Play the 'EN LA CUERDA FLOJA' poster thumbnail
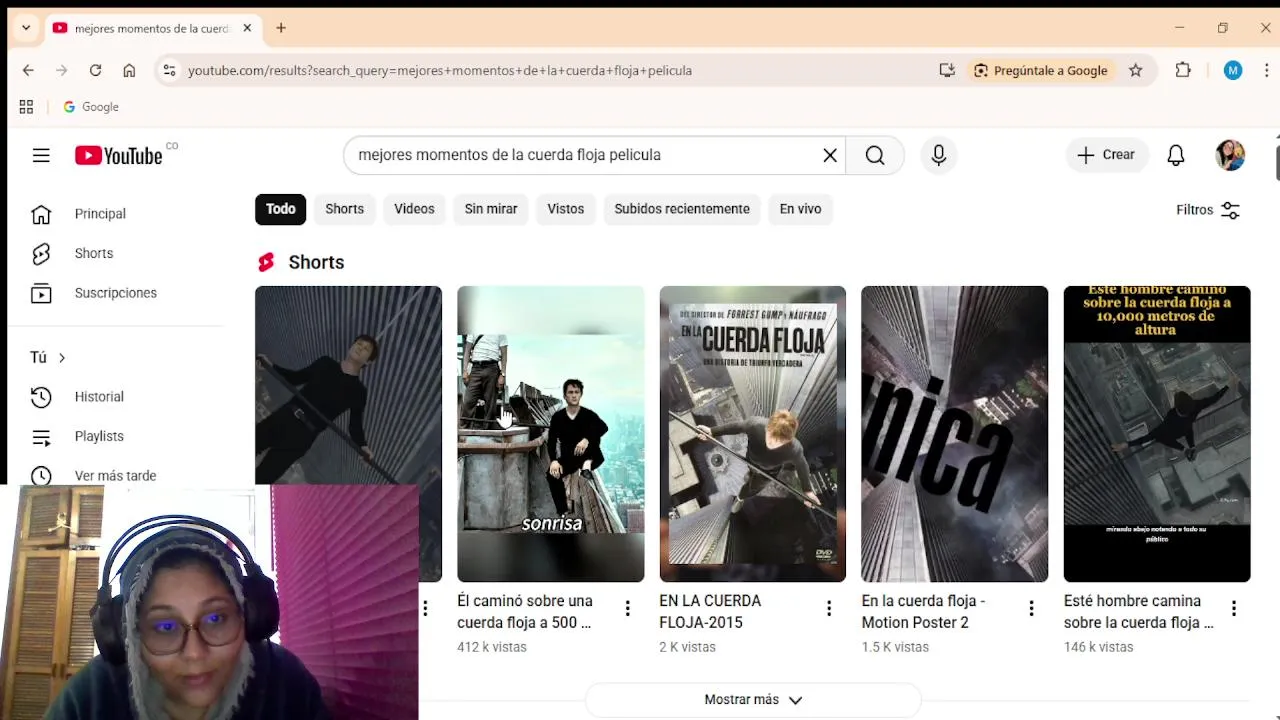 pyautogui.click(x=753, y=434)
